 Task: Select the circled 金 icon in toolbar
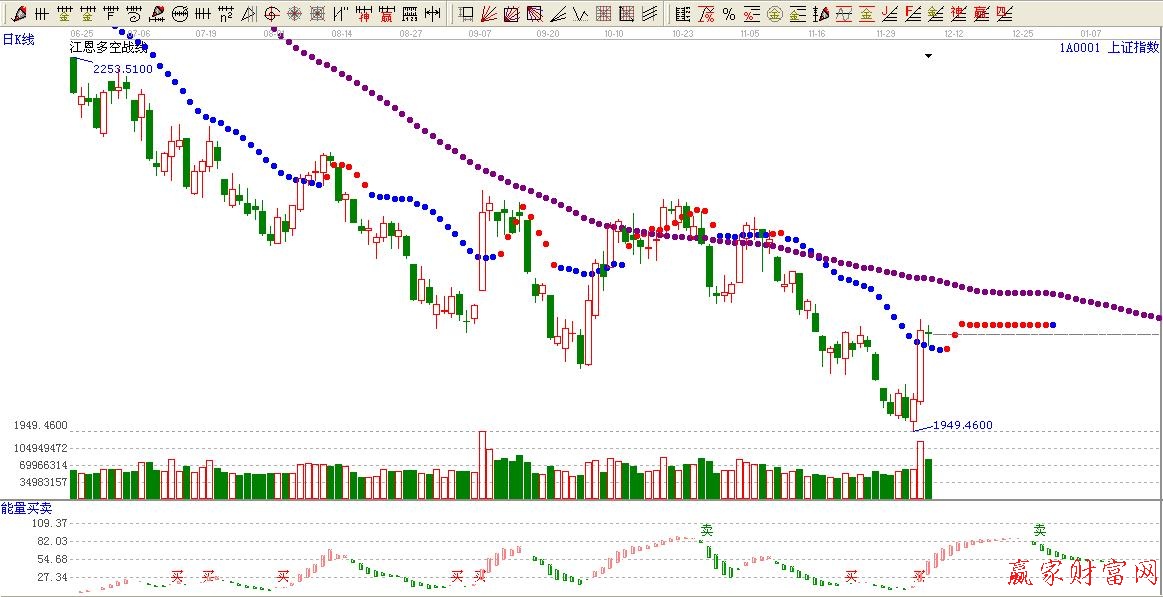tap(774, 14)
